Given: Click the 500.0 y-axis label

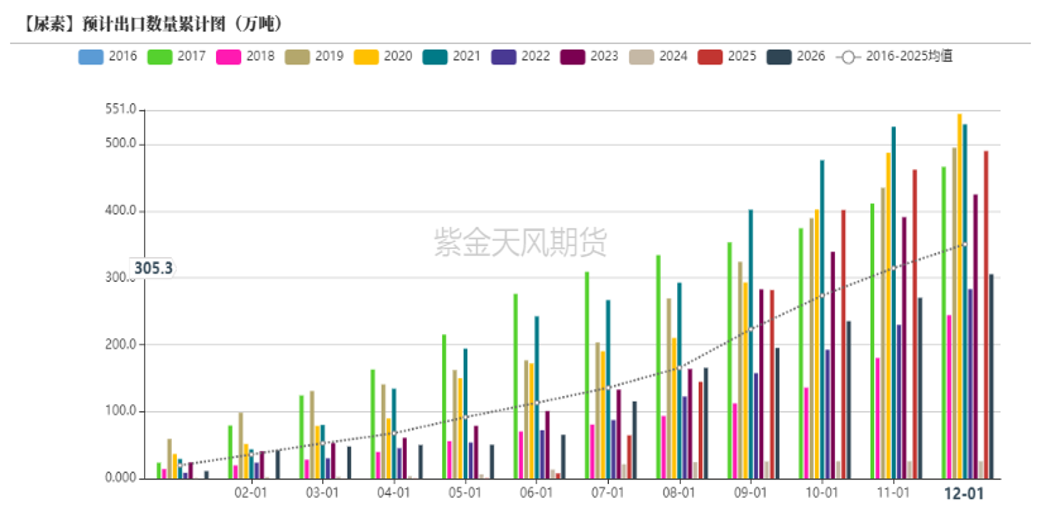Looking at the screenshot, I should 122,144.
